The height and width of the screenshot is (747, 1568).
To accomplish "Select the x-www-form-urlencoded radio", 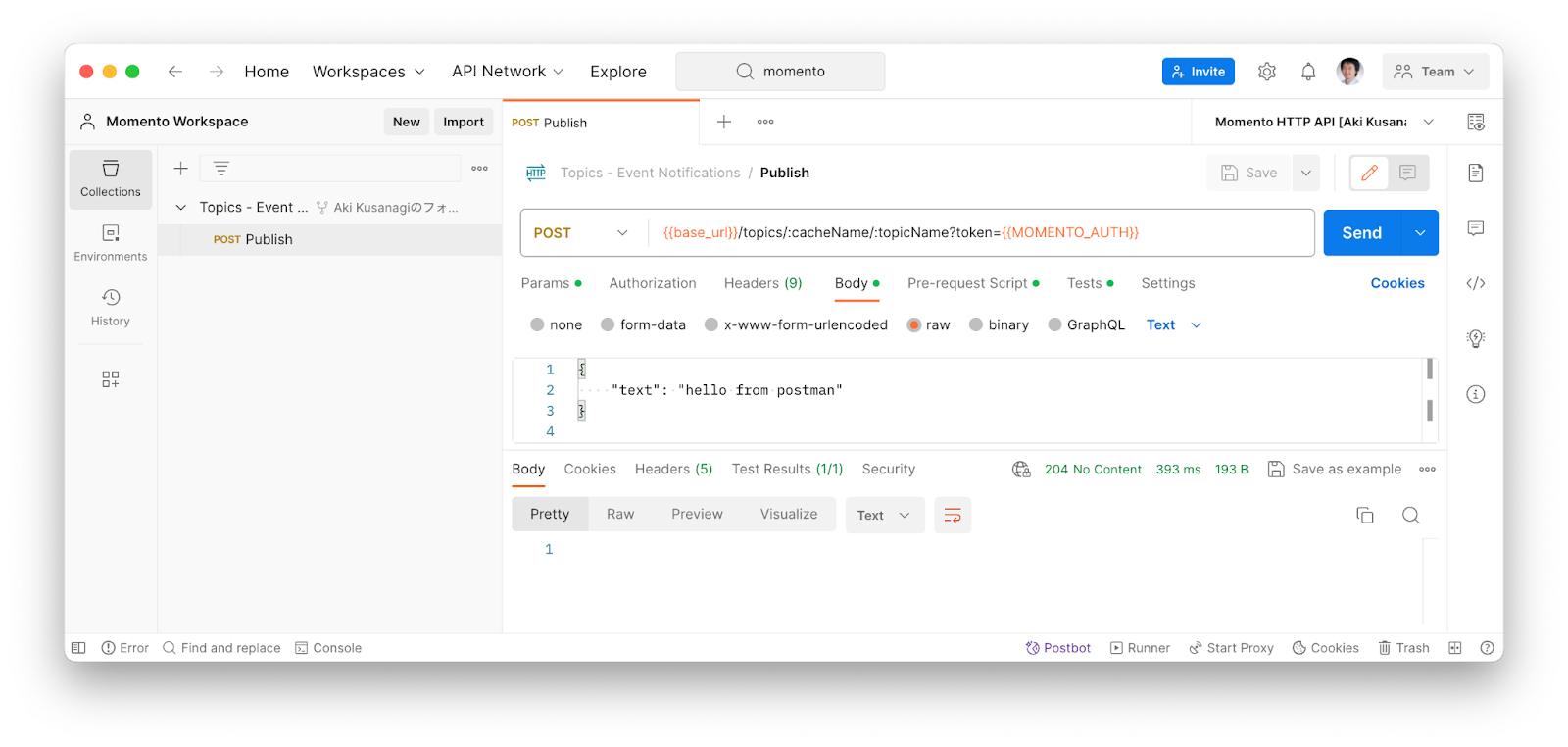I will click(711, 324).
